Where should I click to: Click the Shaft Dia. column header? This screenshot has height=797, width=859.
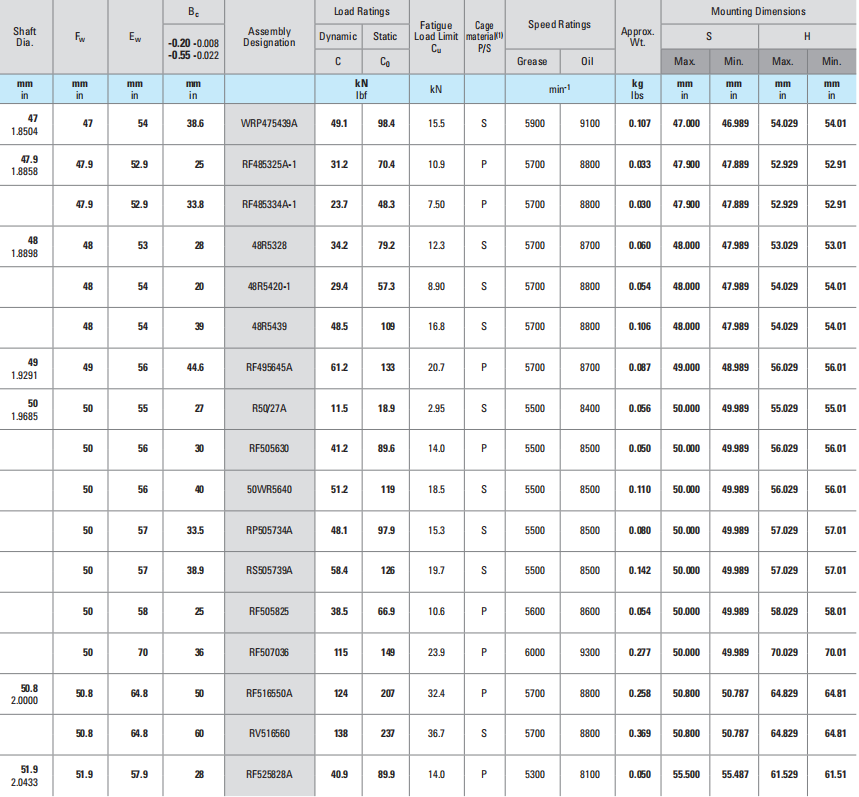(x=25, y=37)
